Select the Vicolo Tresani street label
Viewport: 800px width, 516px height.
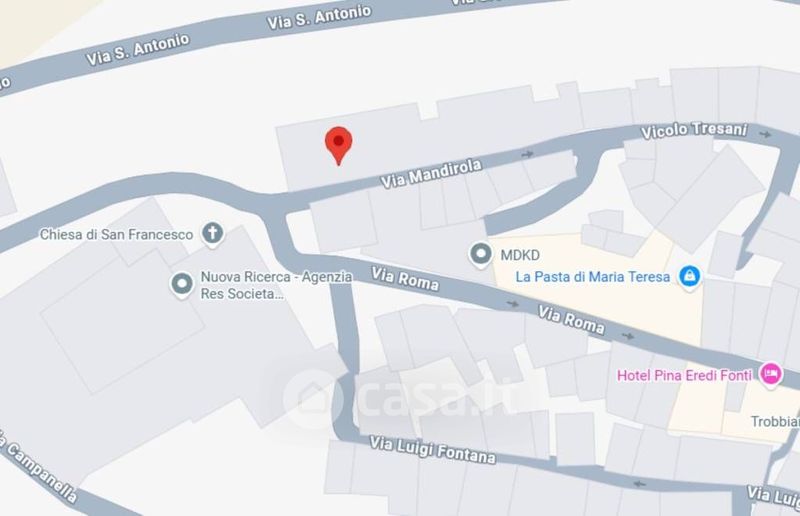[694, 130]
